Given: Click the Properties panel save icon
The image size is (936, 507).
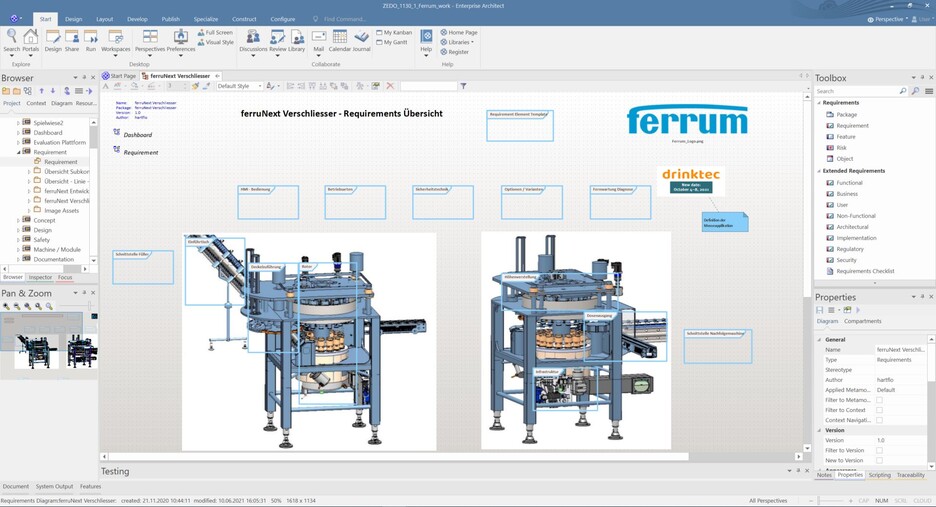Looking at the screenshot, I should [x=820, y=310].
